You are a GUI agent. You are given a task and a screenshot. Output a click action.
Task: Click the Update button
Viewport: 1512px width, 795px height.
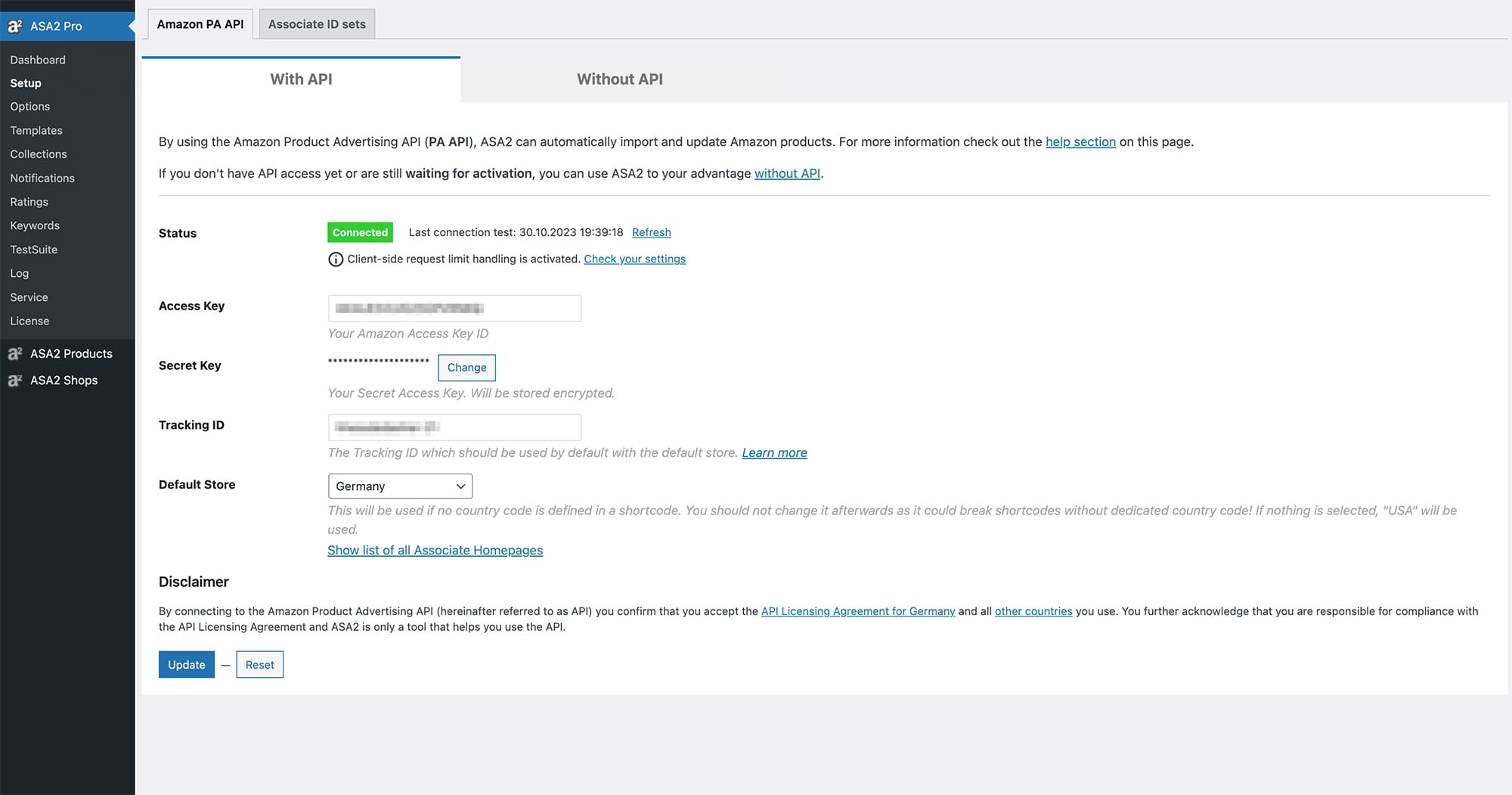pyautogui.click(x=187, y=665)
